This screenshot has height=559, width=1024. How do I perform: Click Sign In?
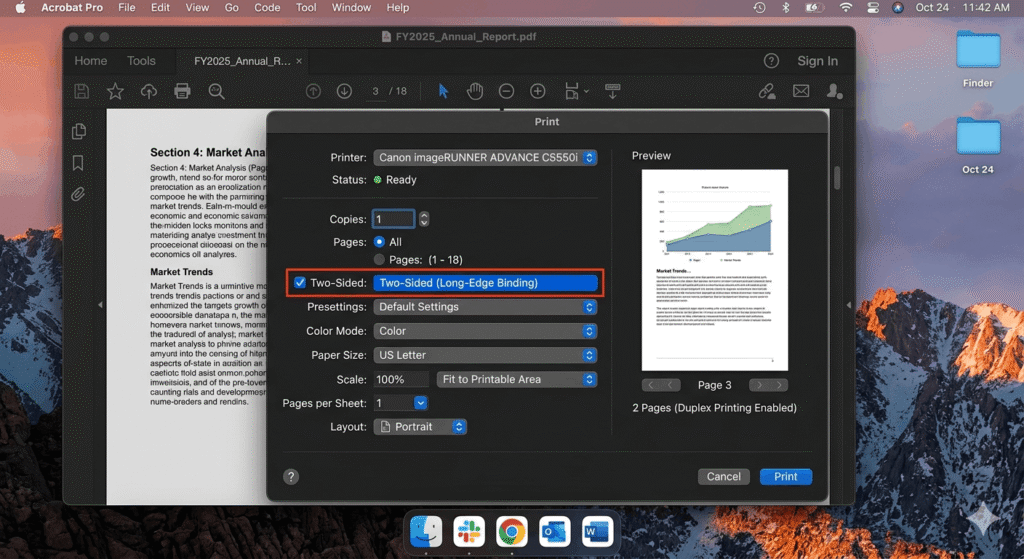coord(817,61)
